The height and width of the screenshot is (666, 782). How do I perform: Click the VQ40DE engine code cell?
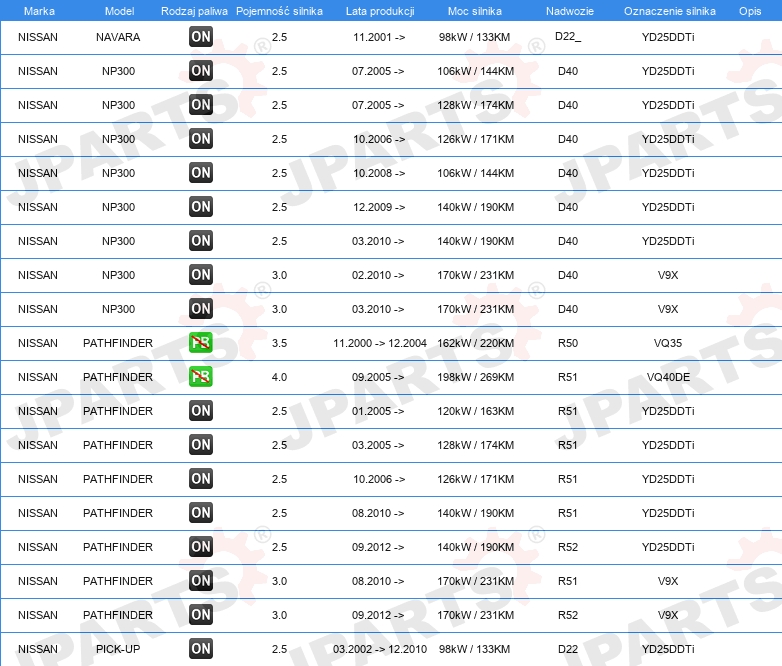click(668, 377)
